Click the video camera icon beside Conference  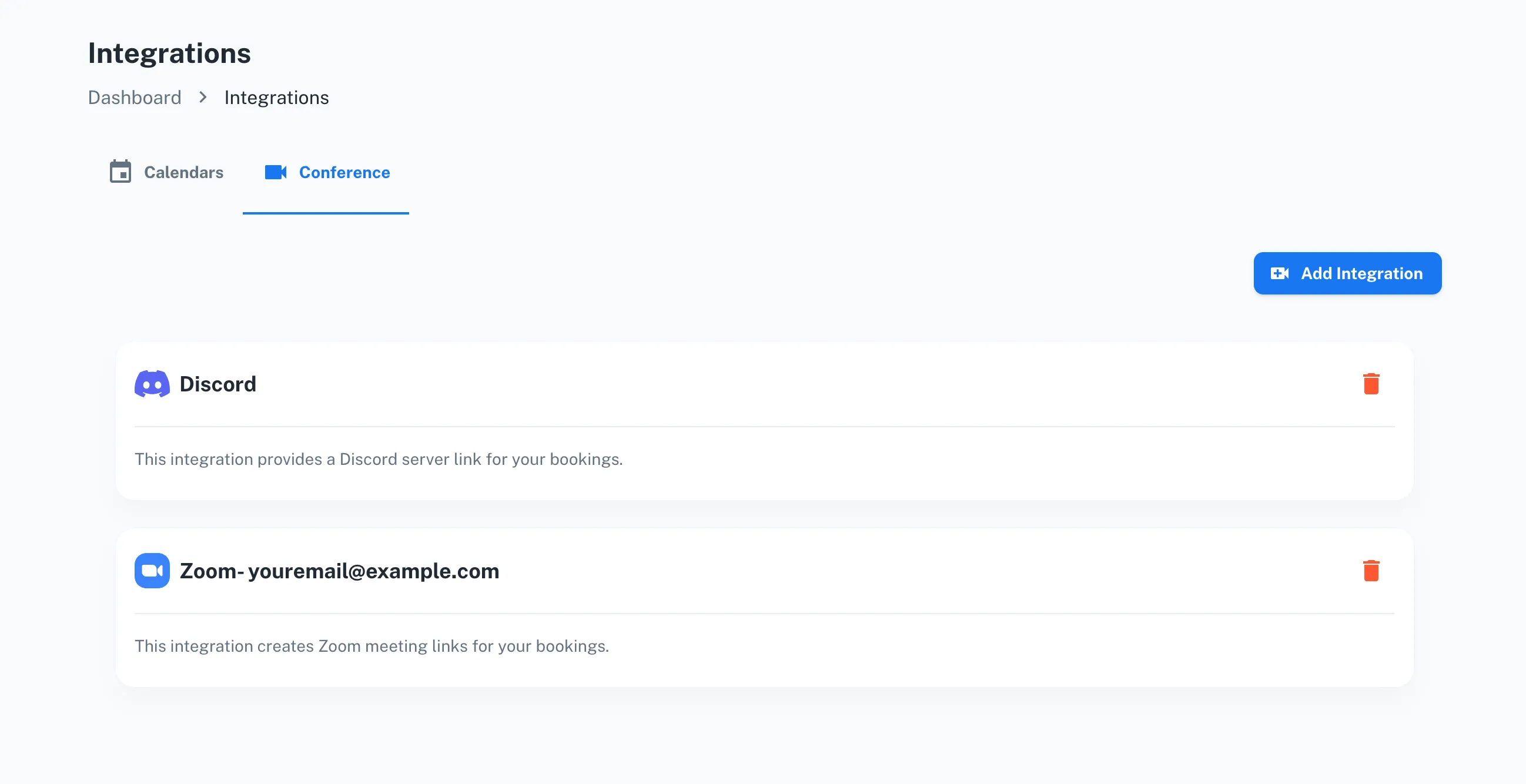276,172
